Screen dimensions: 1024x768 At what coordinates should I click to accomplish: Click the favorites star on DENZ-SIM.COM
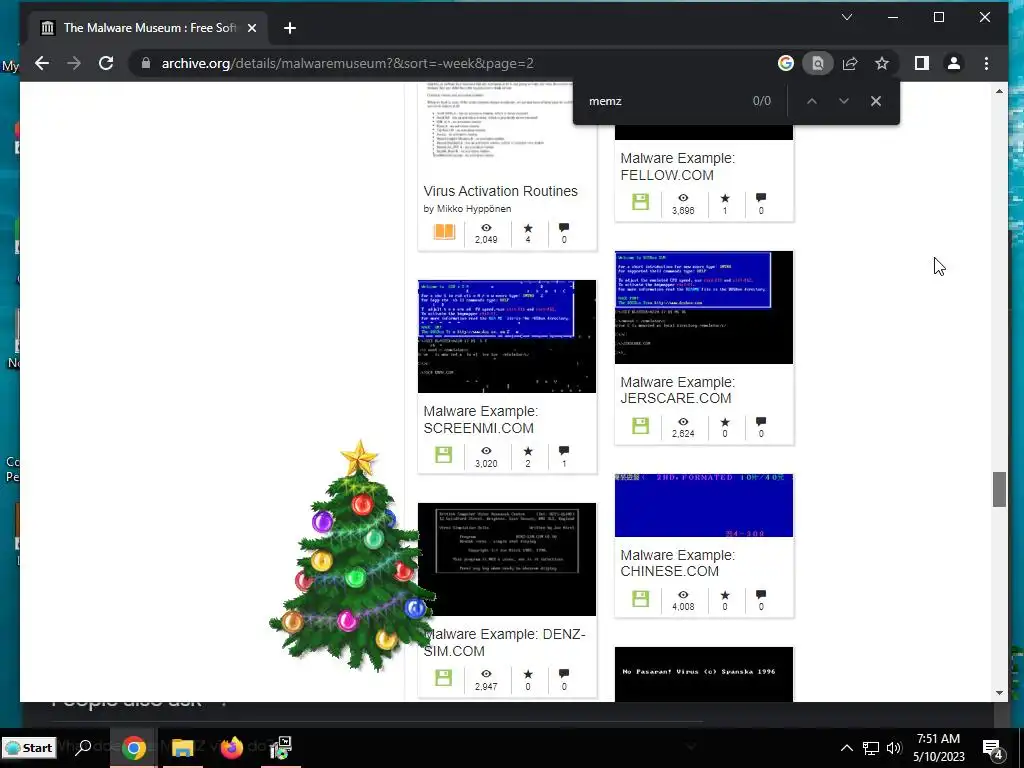[528, 674]
